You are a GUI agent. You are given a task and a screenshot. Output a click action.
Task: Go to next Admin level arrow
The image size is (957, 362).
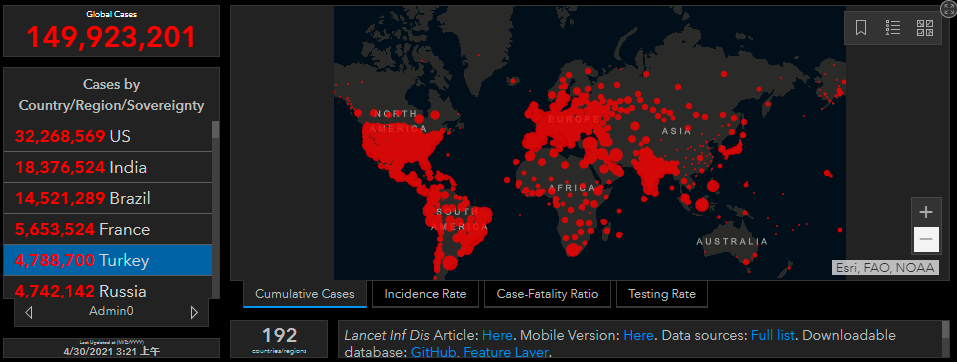(194, 313)
